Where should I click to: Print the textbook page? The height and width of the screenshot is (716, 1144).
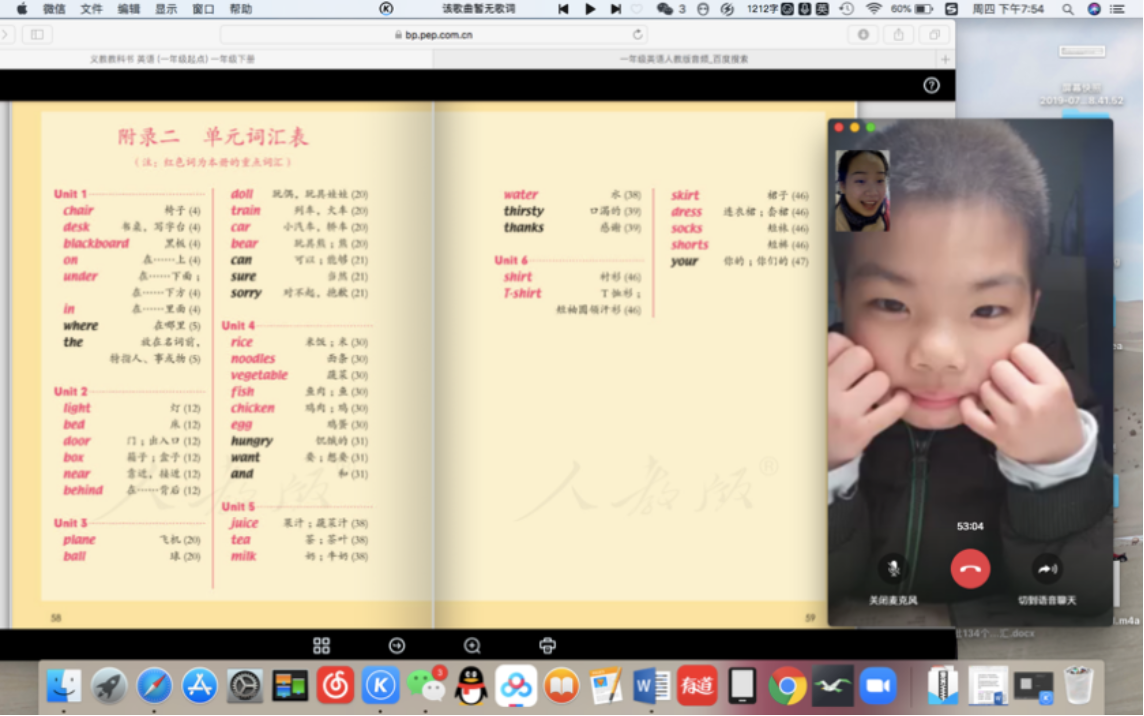[x=546, y=645]
